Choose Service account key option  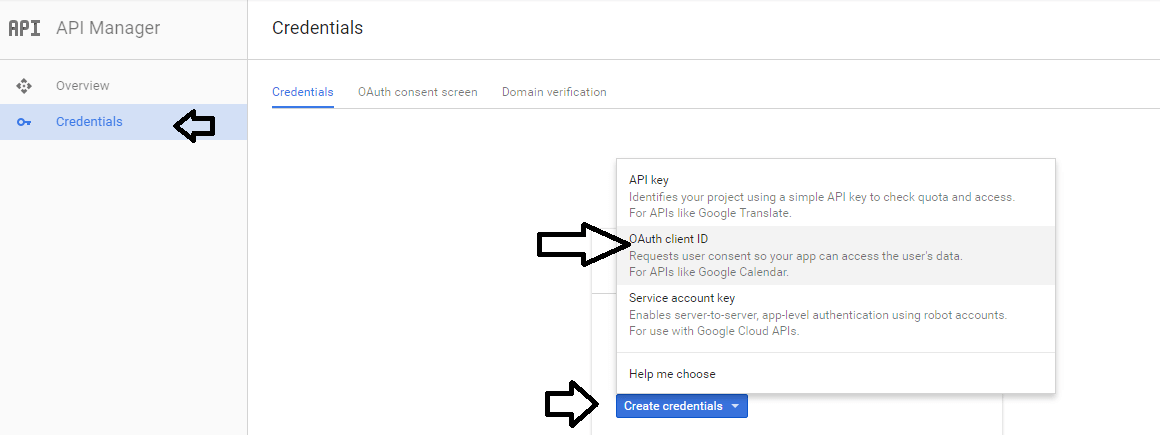coord(835,314)
